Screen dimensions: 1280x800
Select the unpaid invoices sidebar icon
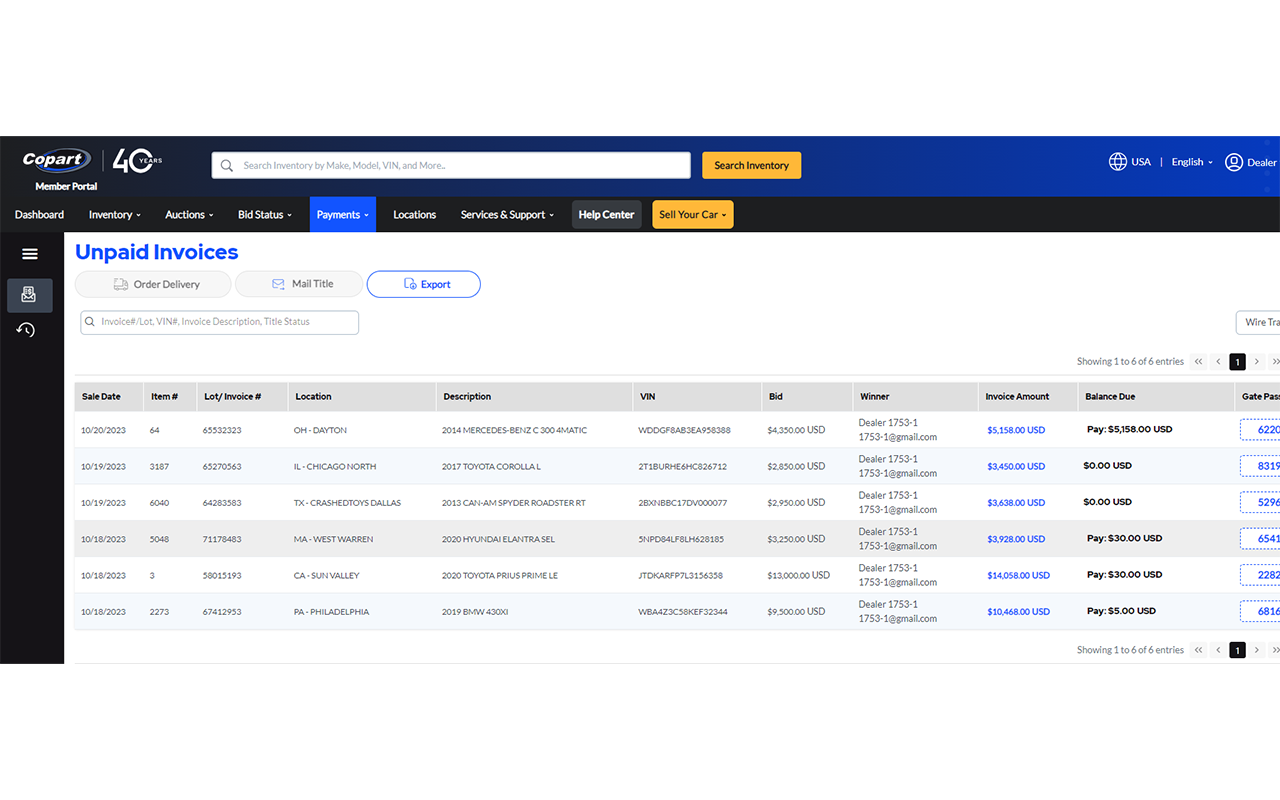tap(29, 295)
